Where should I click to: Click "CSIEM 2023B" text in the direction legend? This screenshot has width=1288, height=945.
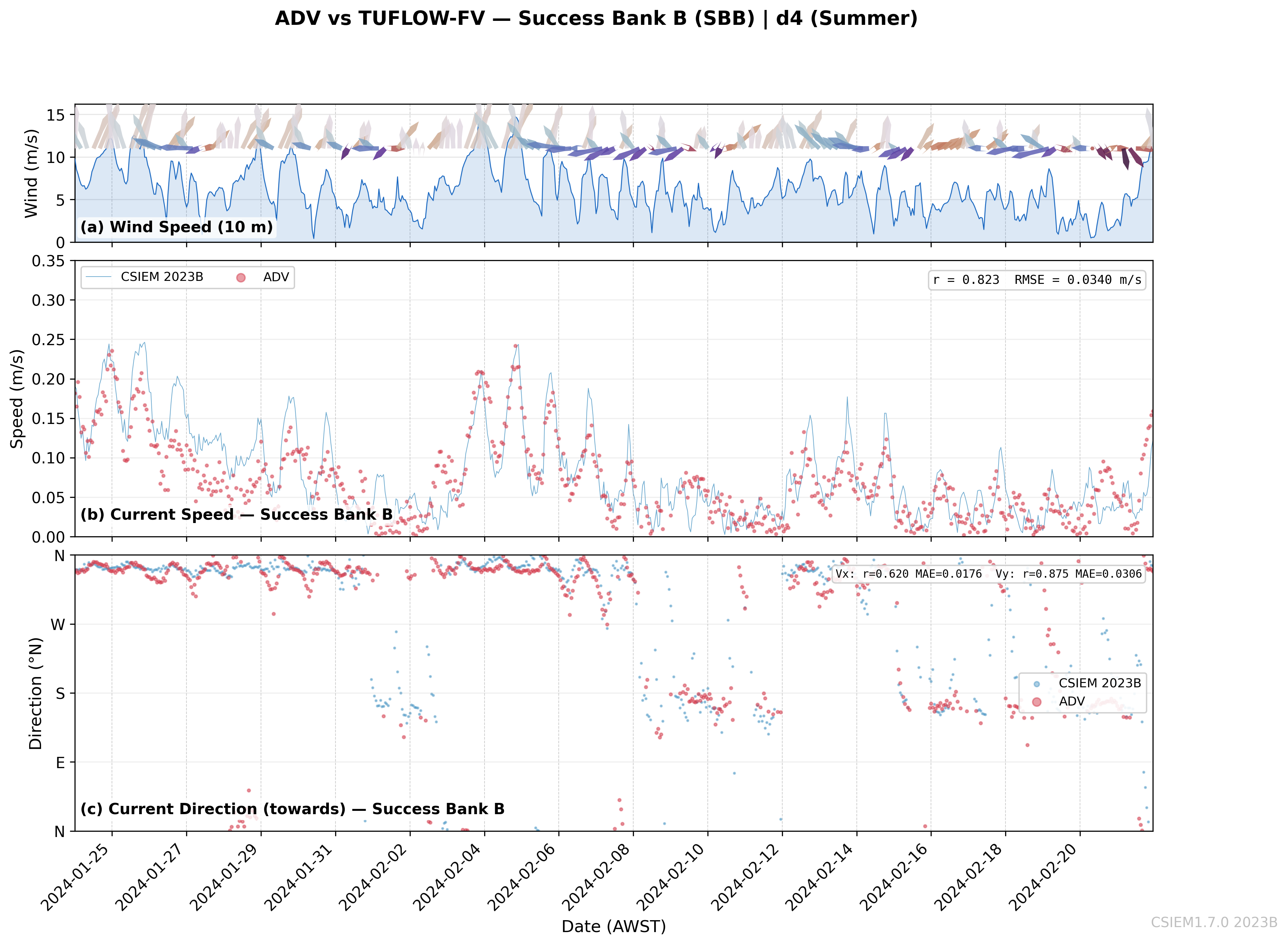click(x=1100, y=683)
